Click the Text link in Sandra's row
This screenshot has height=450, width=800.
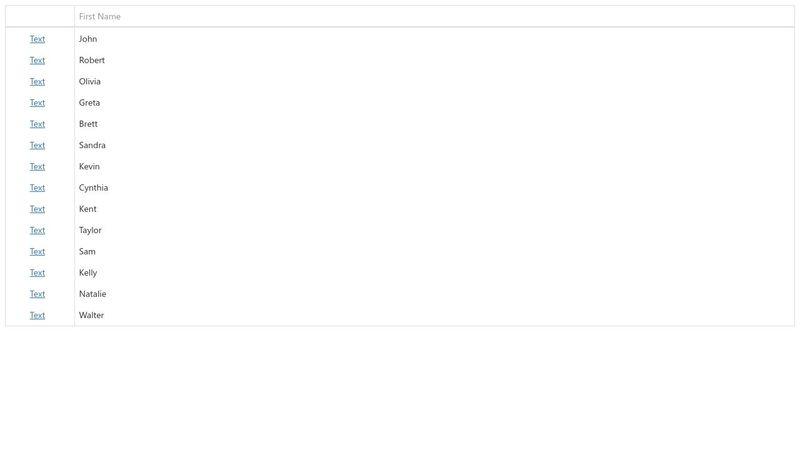(37, 145)
